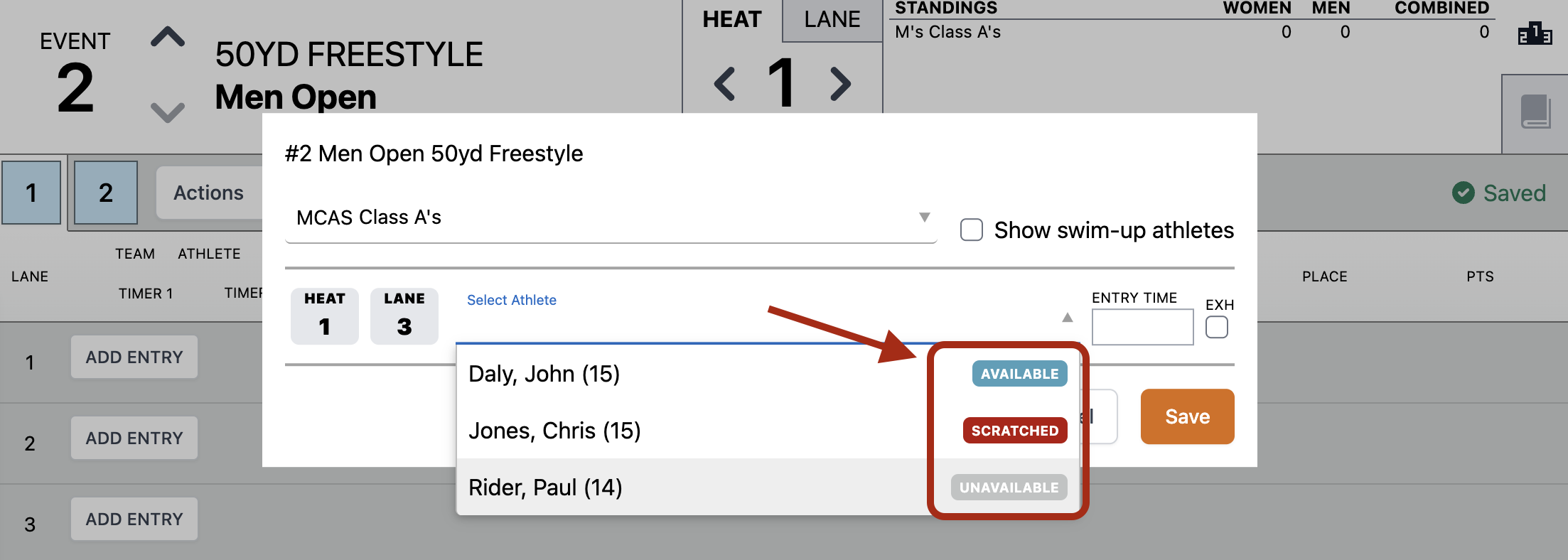The width and height of the screenshot is (1568, 560).
Task: Check the EXH exhibition checkbox
Action: click(x=1217, y=328)
